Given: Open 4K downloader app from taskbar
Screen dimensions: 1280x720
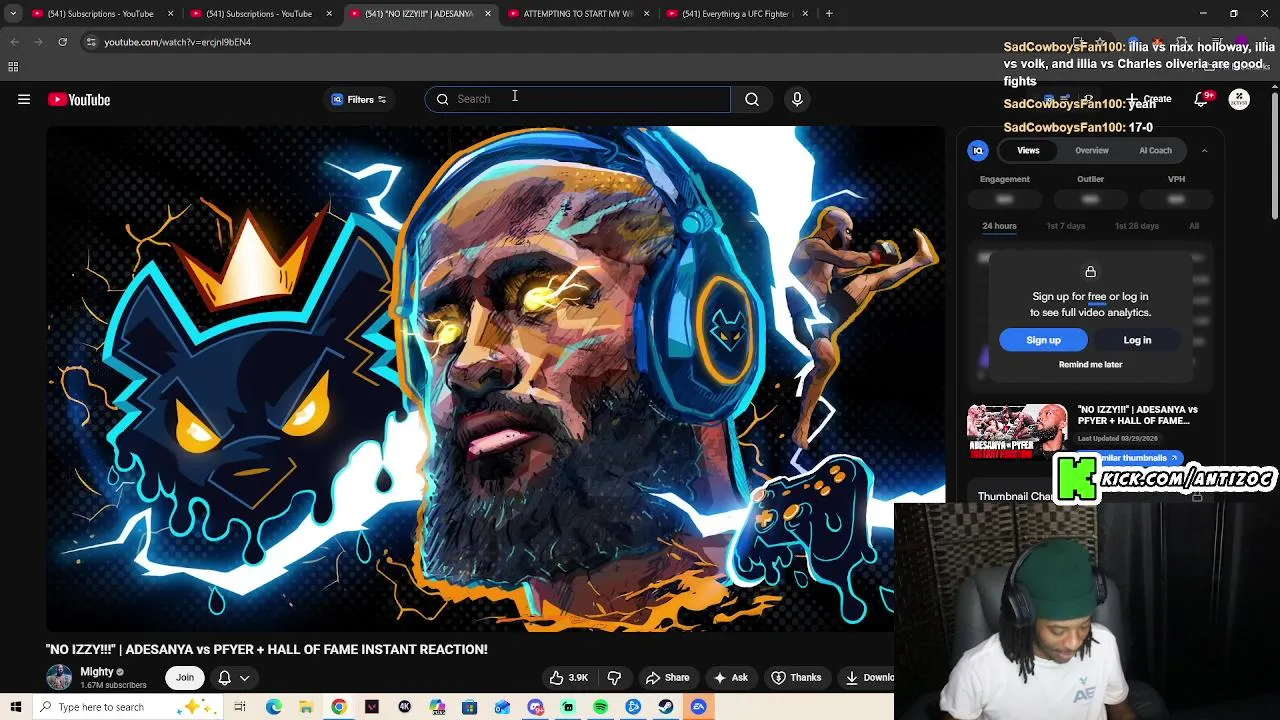Looking at the screenshot, I should pyautogui.click(x=405, y=707).
